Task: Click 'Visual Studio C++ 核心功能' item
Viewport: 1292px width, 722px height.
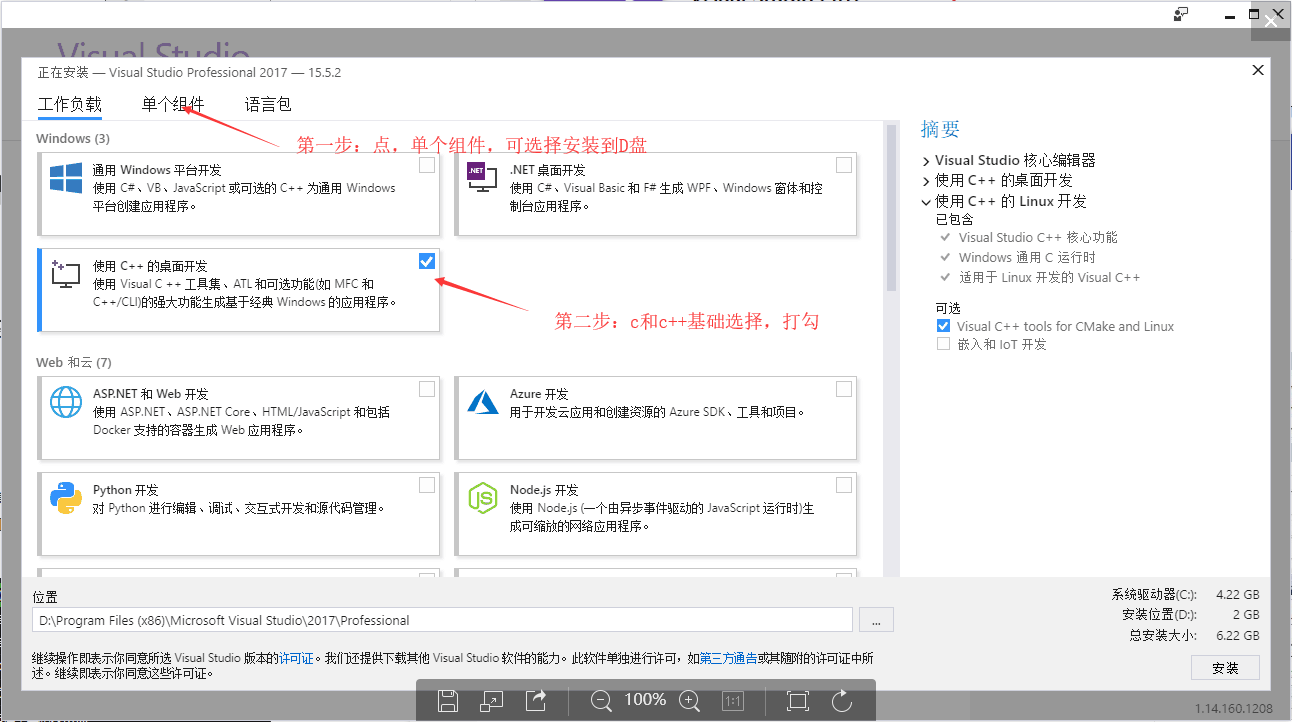Action: (1038, 238)
